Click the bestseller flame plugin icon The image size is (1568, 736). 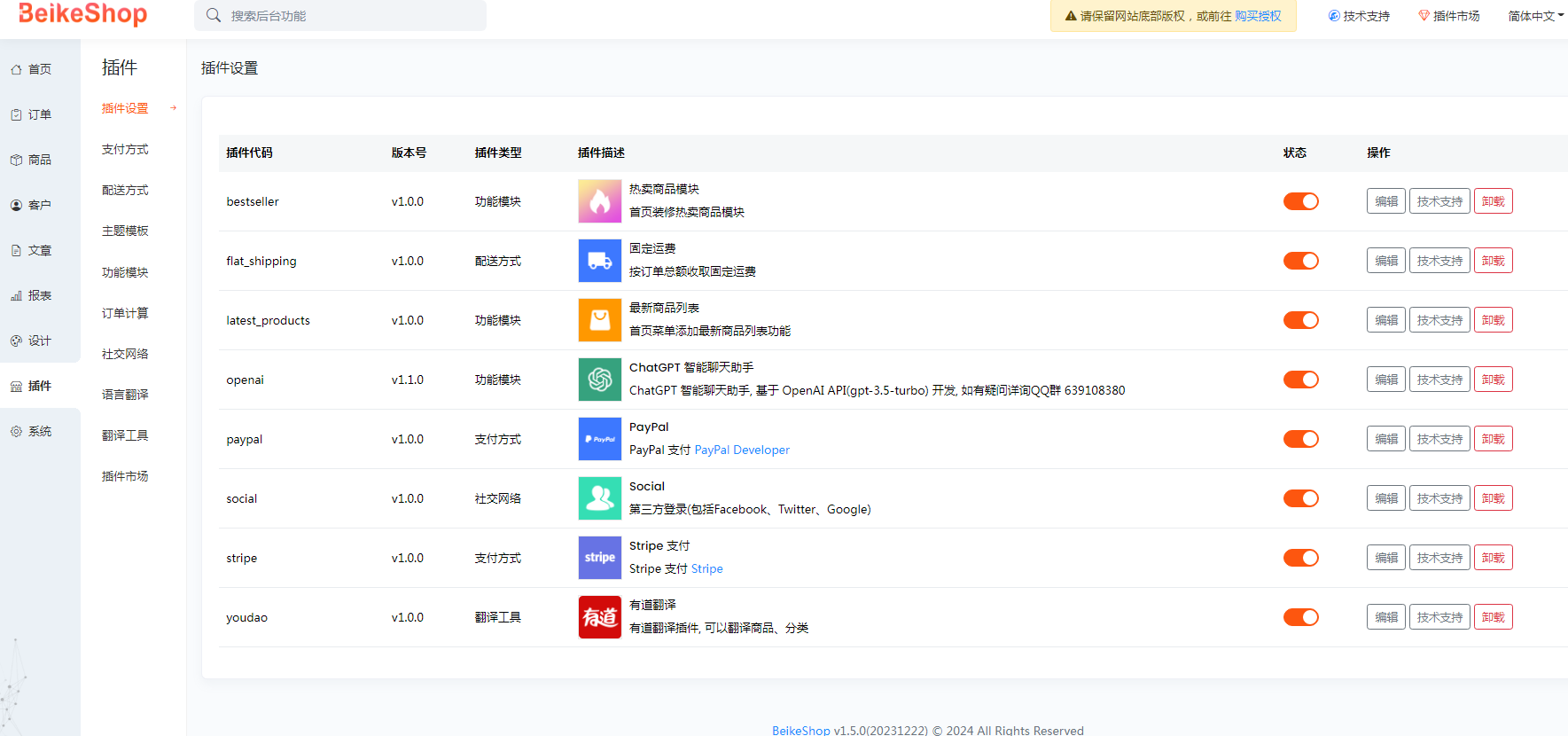click(599, 201)
